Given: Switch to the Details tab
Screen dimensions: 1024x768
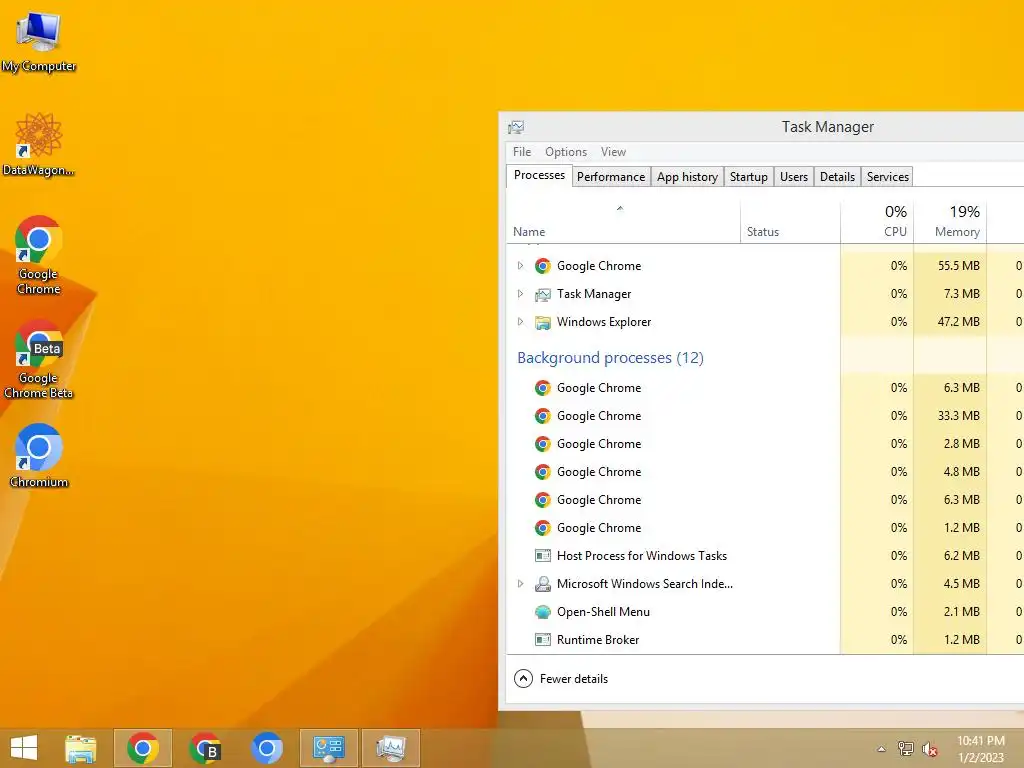Looking at the screenshot, I should point(837,177).
